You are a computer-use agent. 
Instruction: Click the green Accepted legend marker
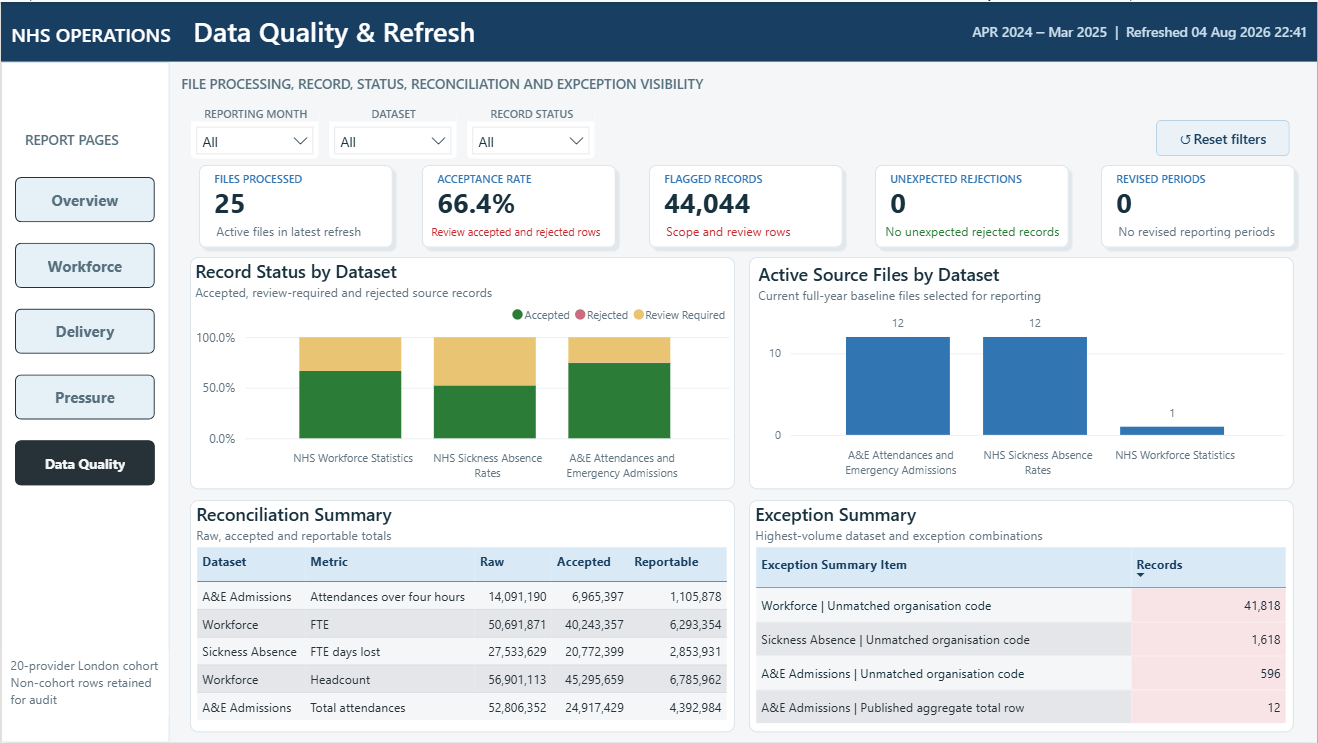coord(517,315)
